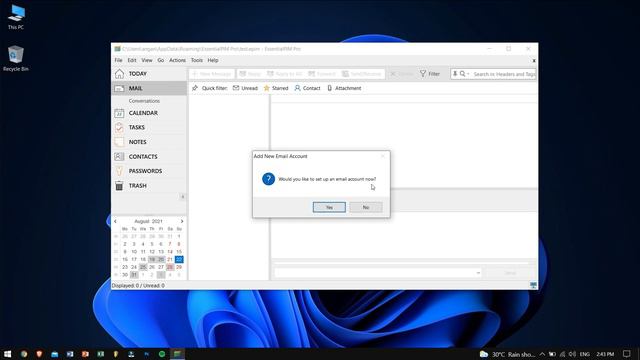Viewport: 640px width, 360px height.
Task: Launch Brave browser from the taskbar
Action: click(39, 354)
